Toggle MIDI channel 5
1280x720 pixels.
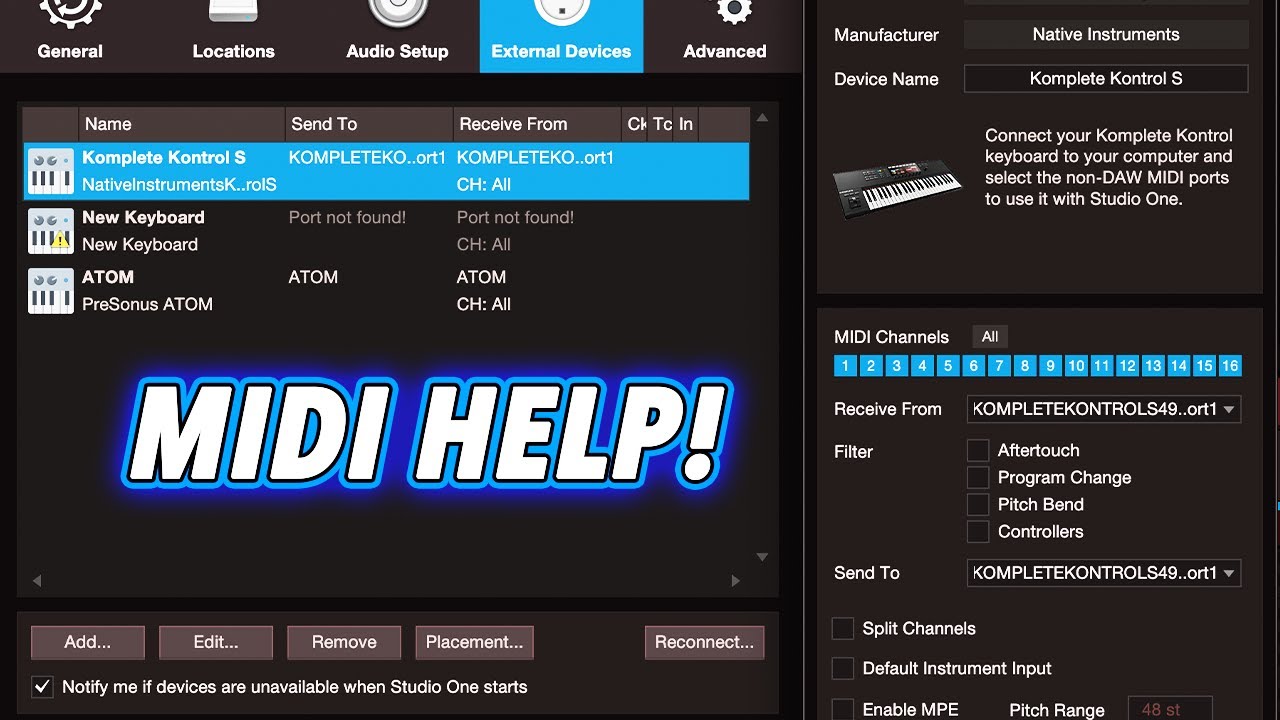948,366
